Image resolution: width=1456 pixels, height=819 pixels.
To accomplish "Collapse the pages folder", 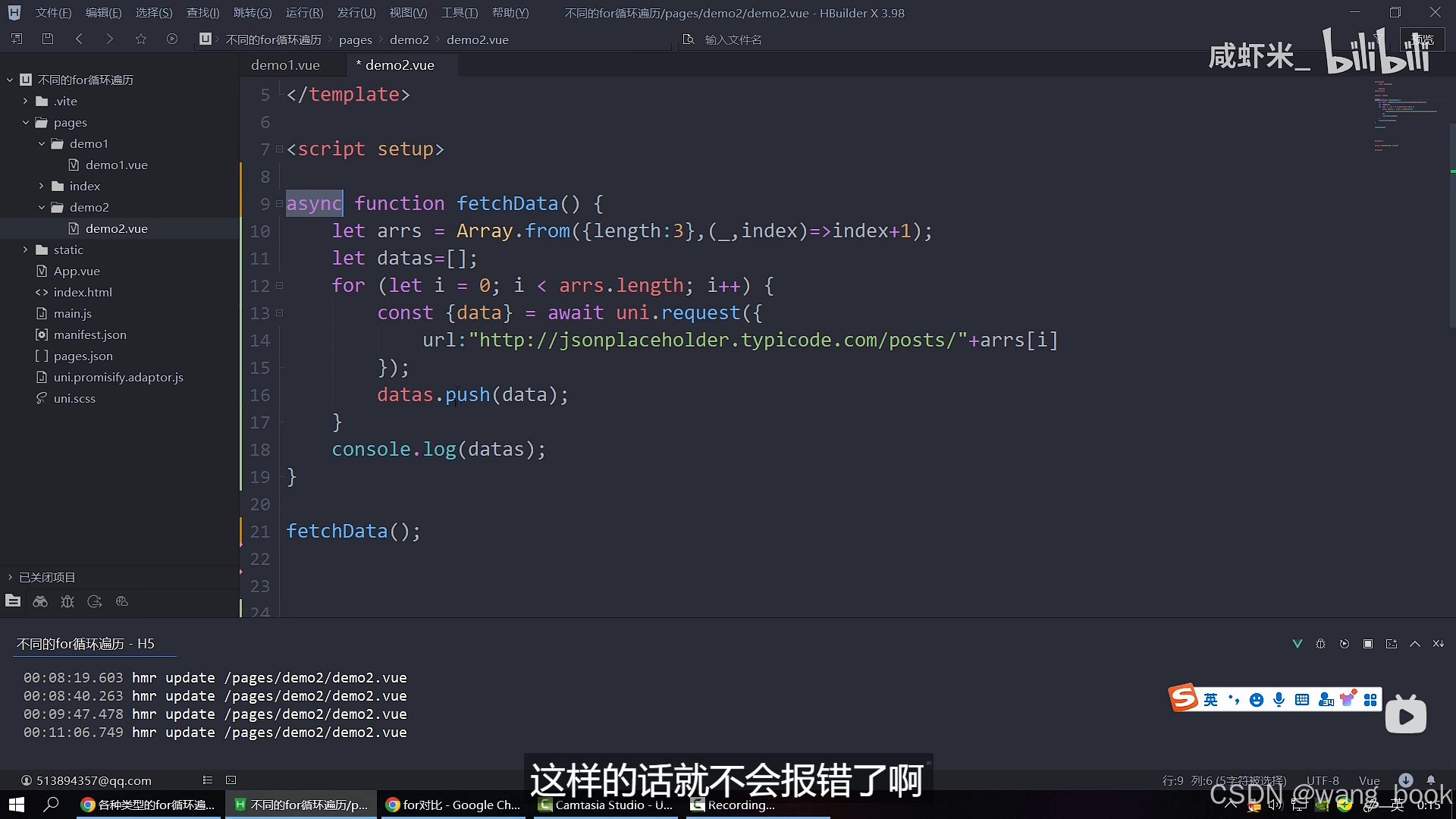I will [25, 122].
